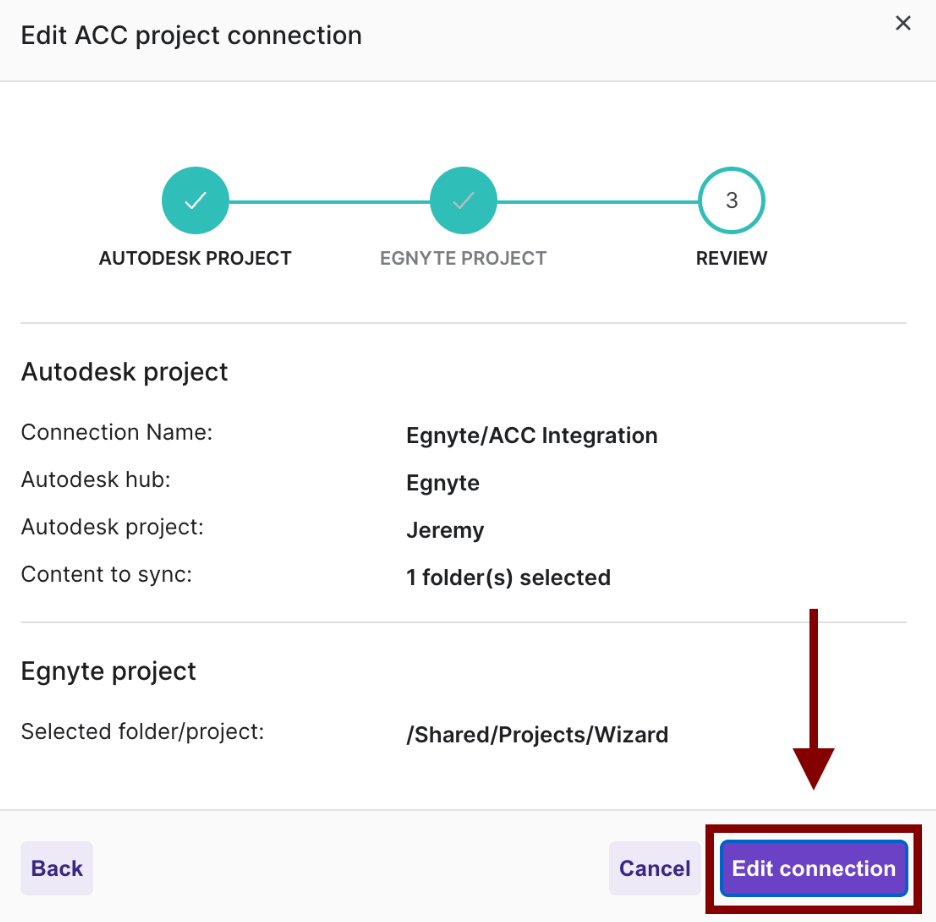
Task: Click the Edit connection button
Action: tap(813, 868)
